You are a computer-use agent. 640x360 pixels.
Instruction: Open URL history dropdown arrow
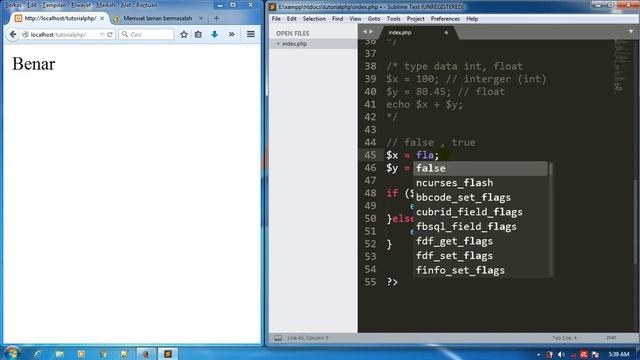(101, 35)
